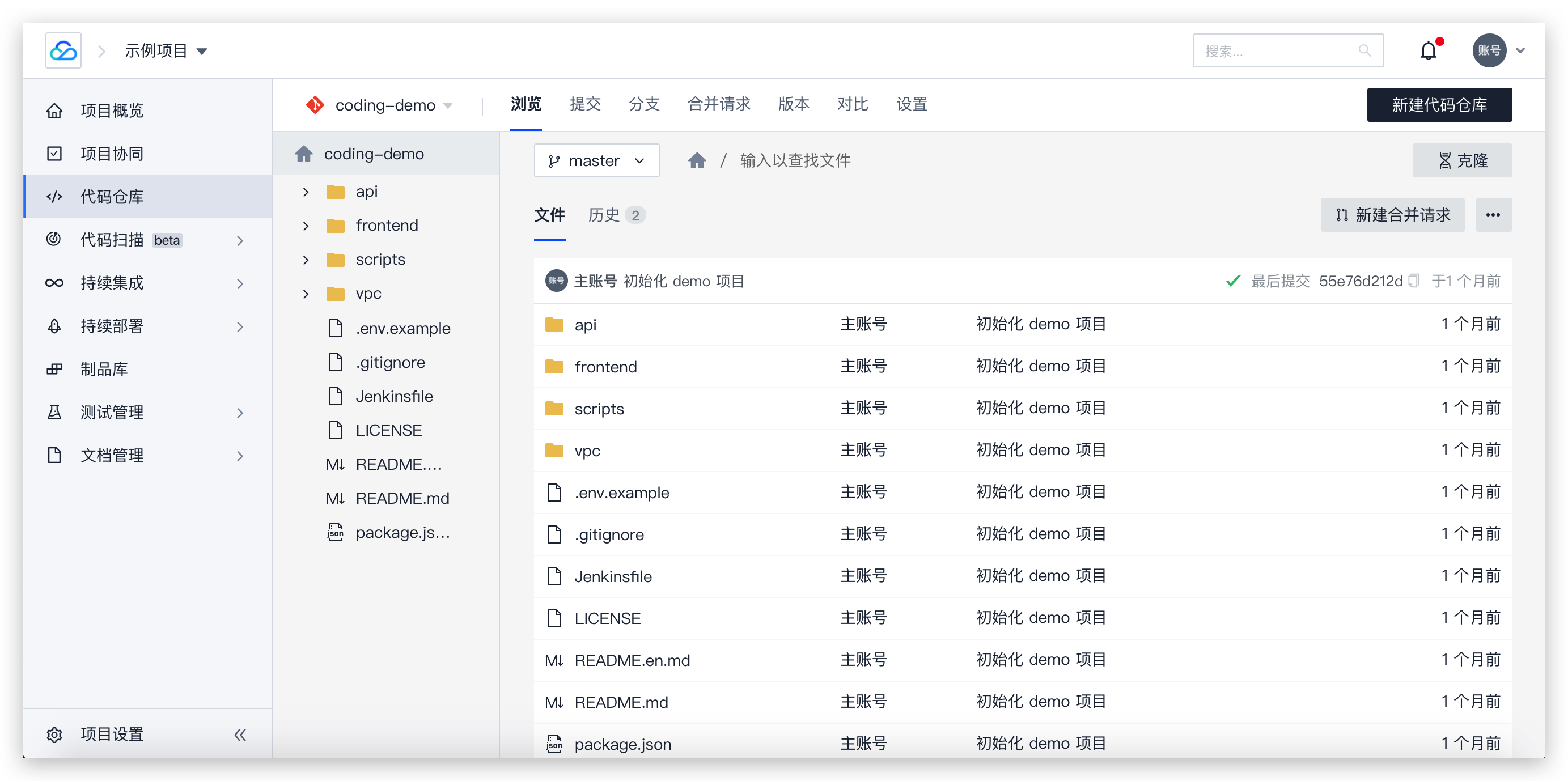Open the artifact repository (制品库) sidebar item
Screen dimensions: 1568x781
click(104, 369)
